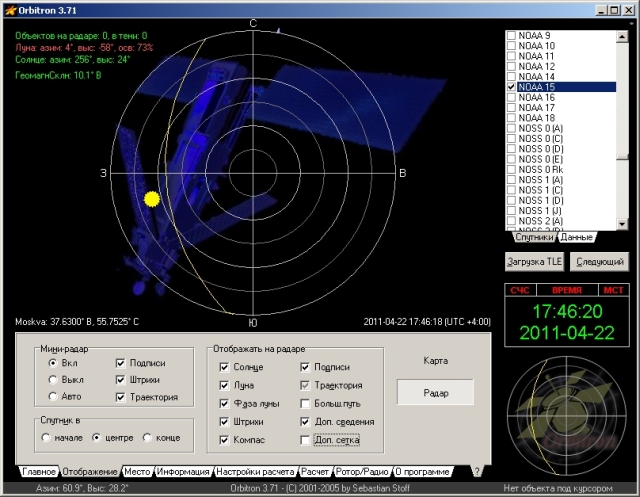Toggle mini-radar Траектория checkbox
Screen dimensions: 640x497
[x=120, y=397]
